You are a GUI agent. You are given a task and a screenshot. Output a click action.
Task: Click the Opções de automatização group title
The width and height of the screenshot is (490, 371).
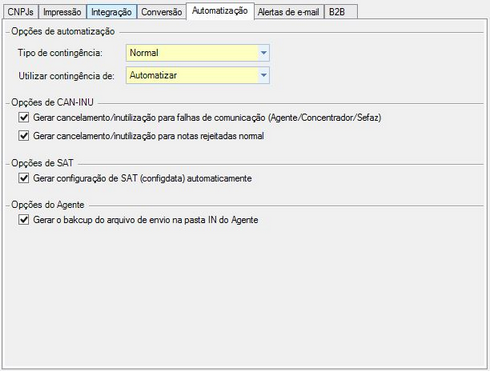[63, 31]
